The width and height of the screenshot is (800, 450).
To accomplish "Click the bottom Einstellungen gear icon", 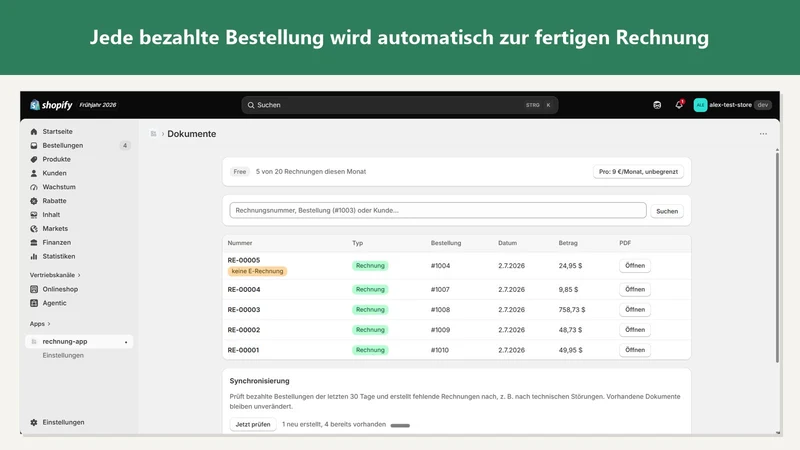I will 34,422.
